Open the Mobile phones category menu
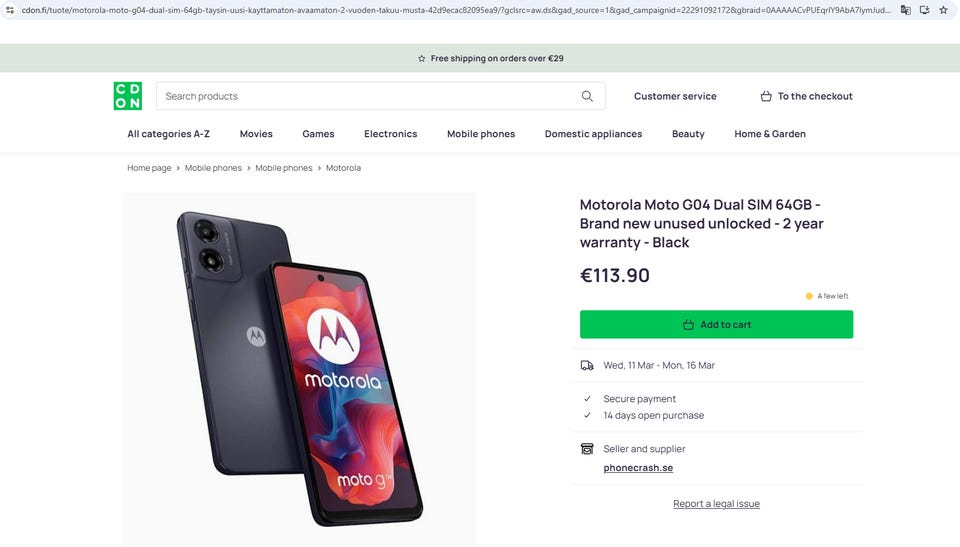Viewport: 960px width, 547px height. coord(481,134)
